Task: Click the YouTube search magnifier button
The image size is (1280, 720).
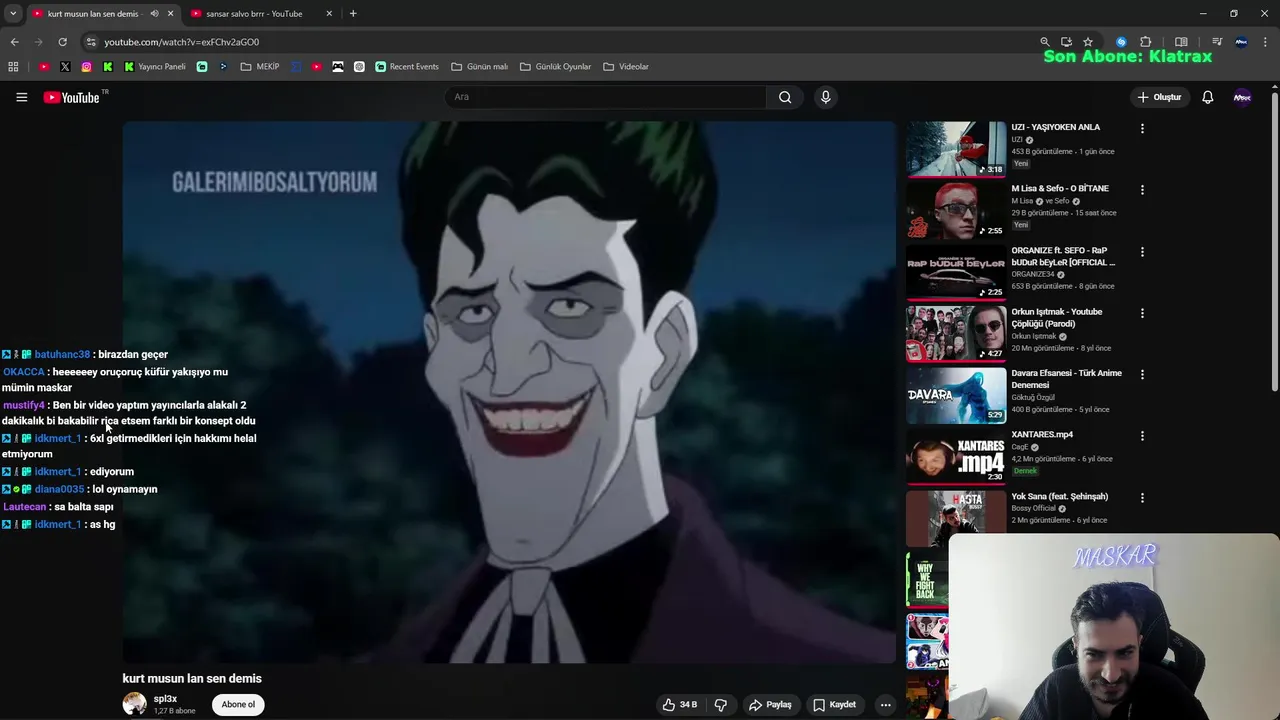Action: tap(785, 97)
